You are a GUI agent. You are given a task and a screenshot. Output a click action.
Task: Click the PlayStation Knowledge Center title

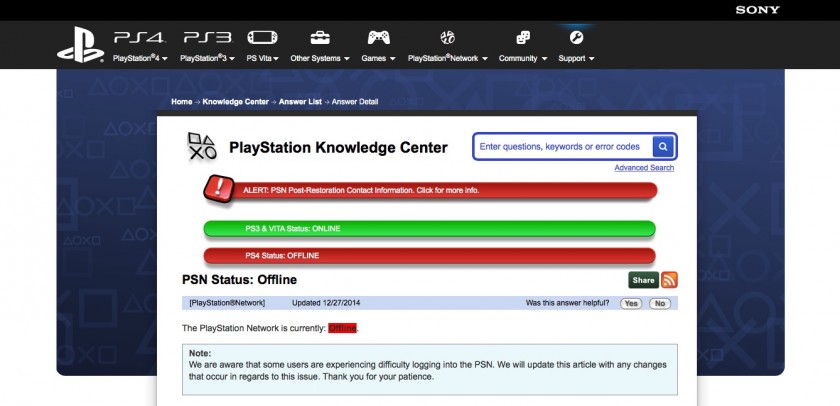338,147
